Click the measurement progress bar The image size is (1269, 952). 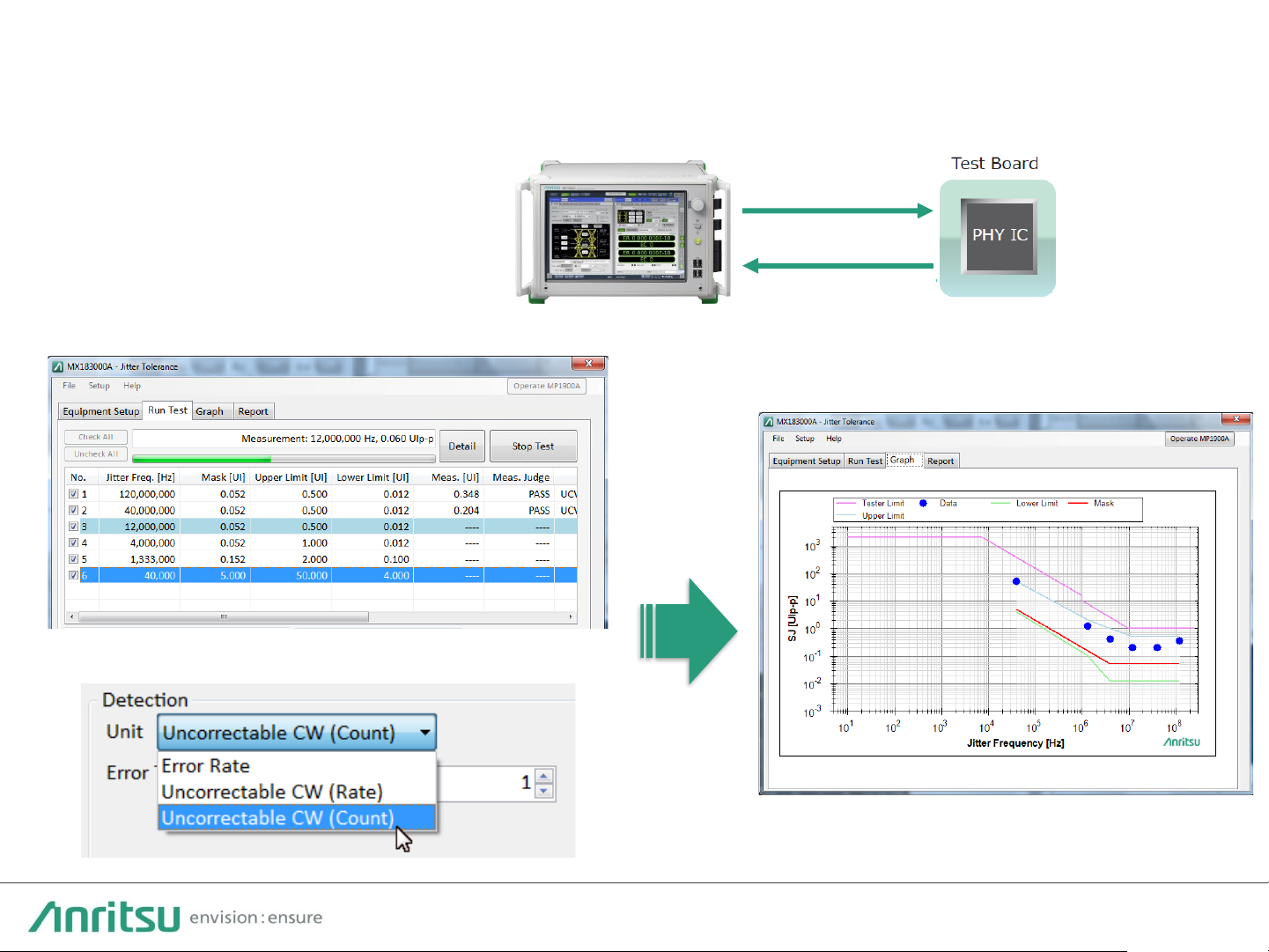(284, 459)
